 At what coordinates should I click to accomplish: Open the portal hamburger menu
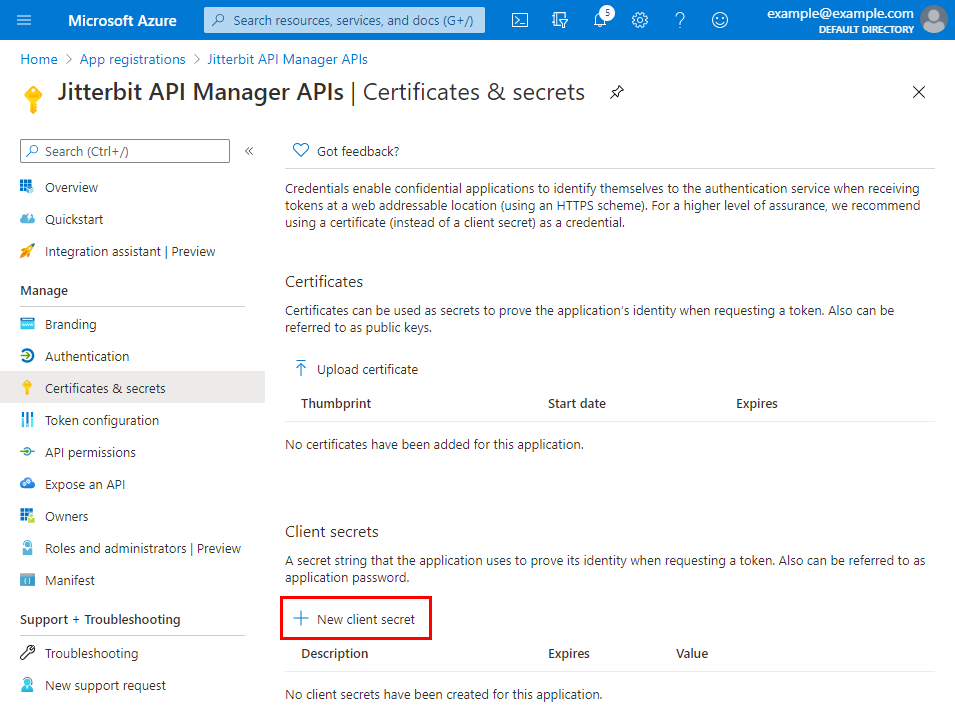click(25, 20)
